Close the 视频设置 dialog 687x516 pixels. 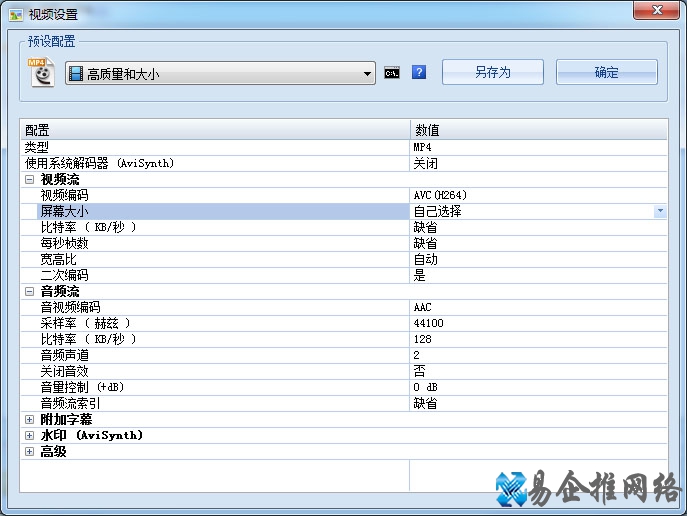[656, 10]
